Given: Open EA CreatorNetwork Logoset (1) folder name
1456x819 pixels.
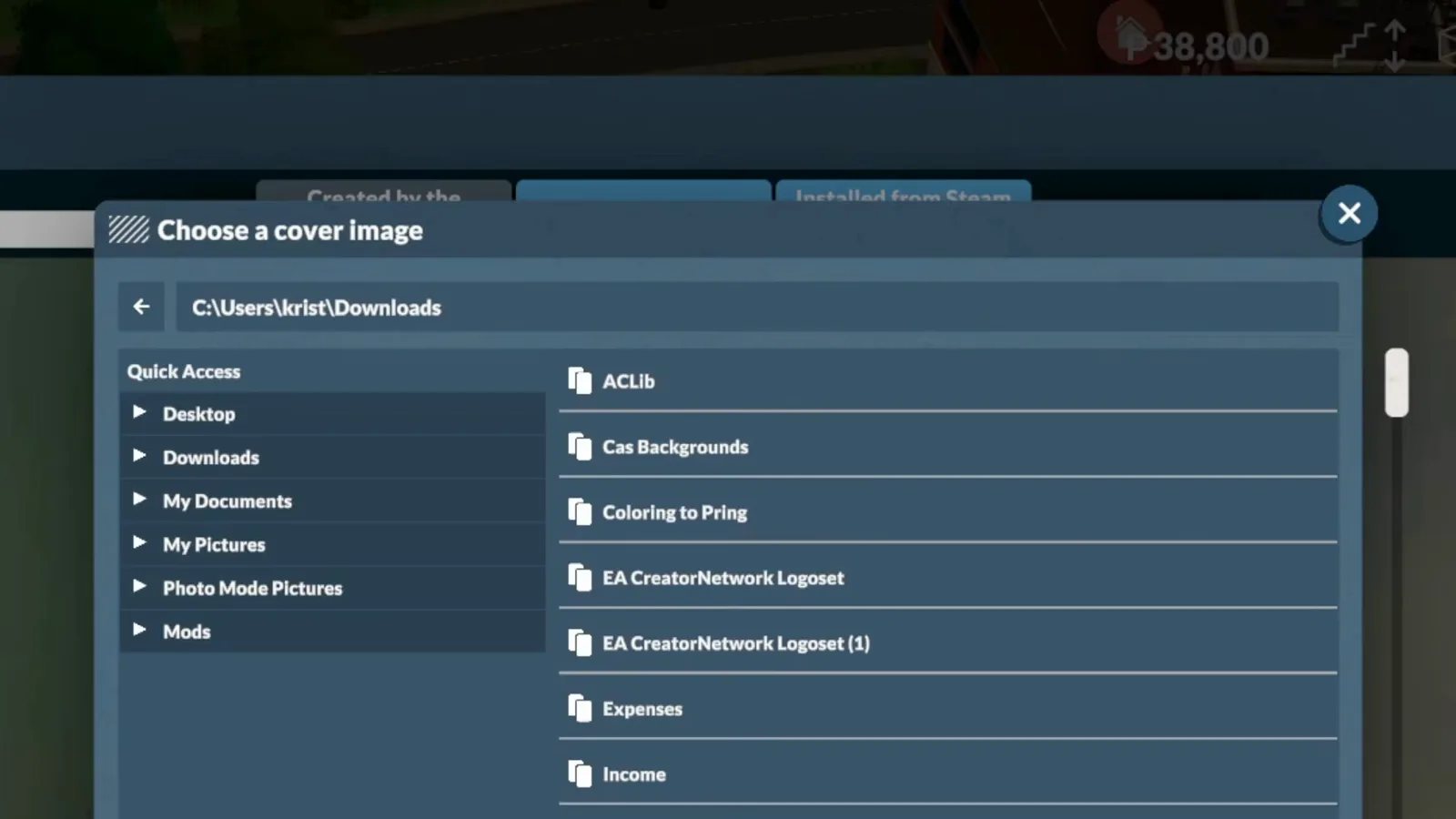Looking at the screenshot, I should point(735,643).
